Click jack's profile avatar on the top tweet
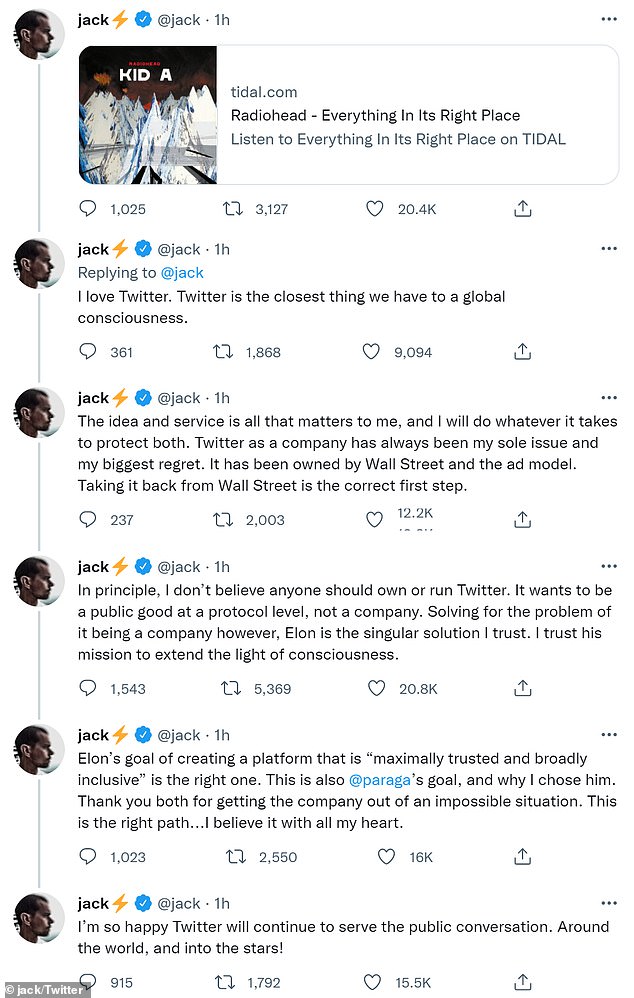634x998 pixels. tap(39, 36)
